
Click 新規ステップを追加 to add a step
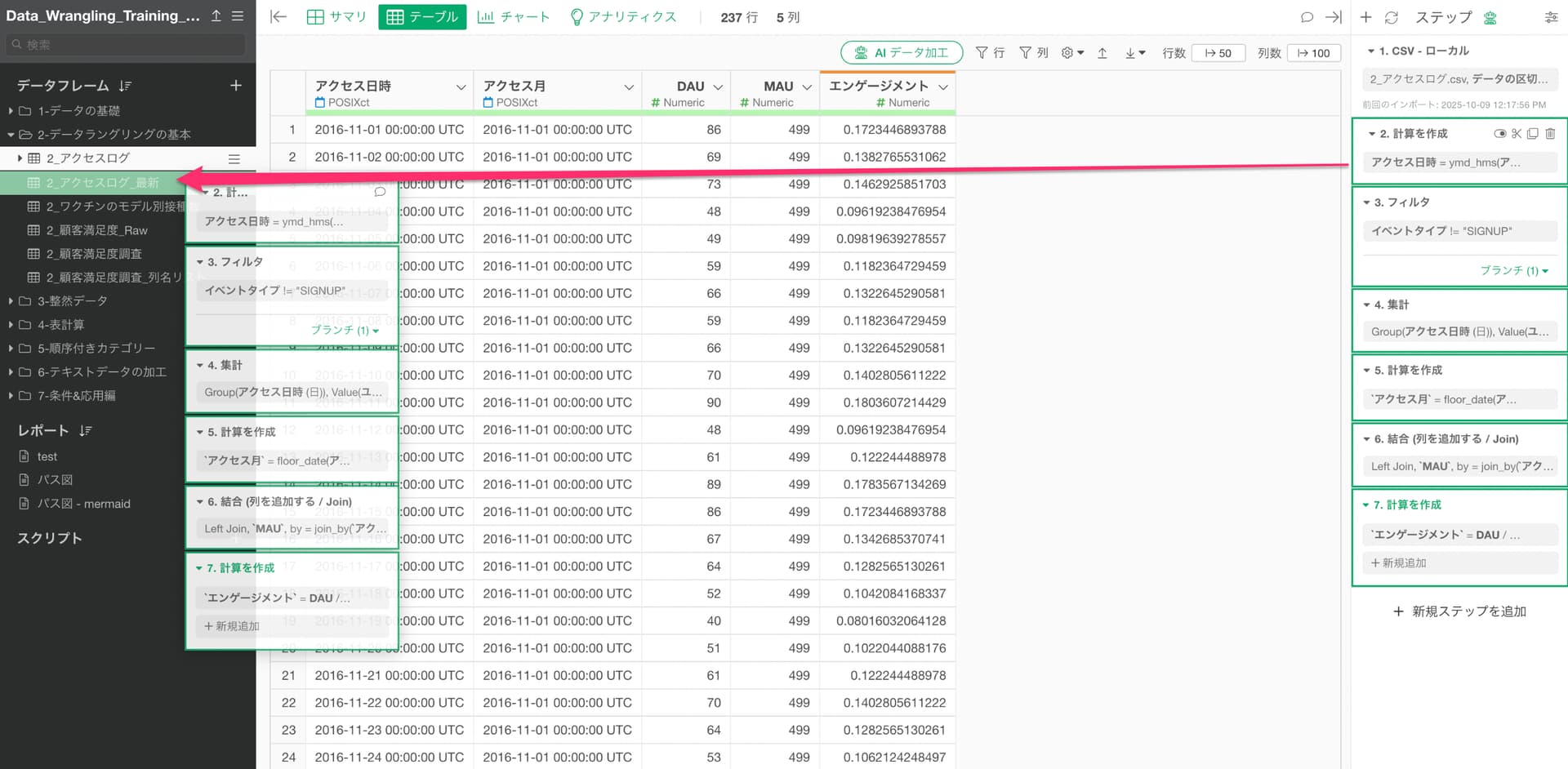point(1459,611)
